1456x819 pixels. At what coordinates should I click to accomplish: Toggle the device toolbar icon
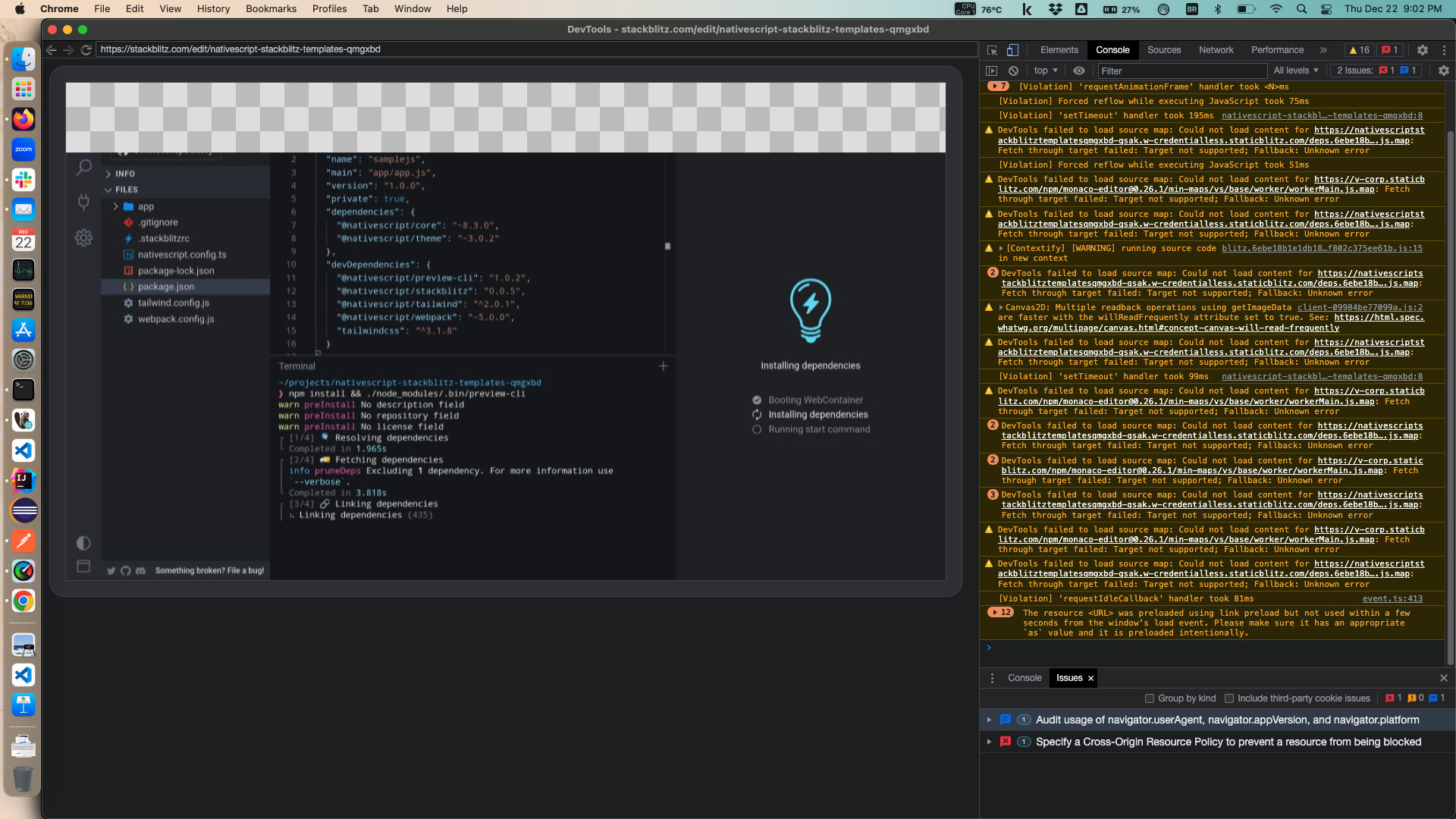pos(1012,50)
